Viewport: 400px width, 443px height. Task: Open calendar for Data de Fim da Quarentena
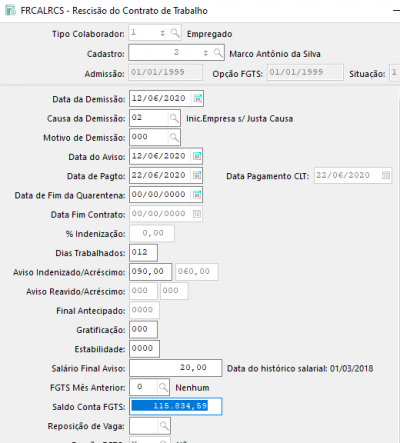click(197, 195)
